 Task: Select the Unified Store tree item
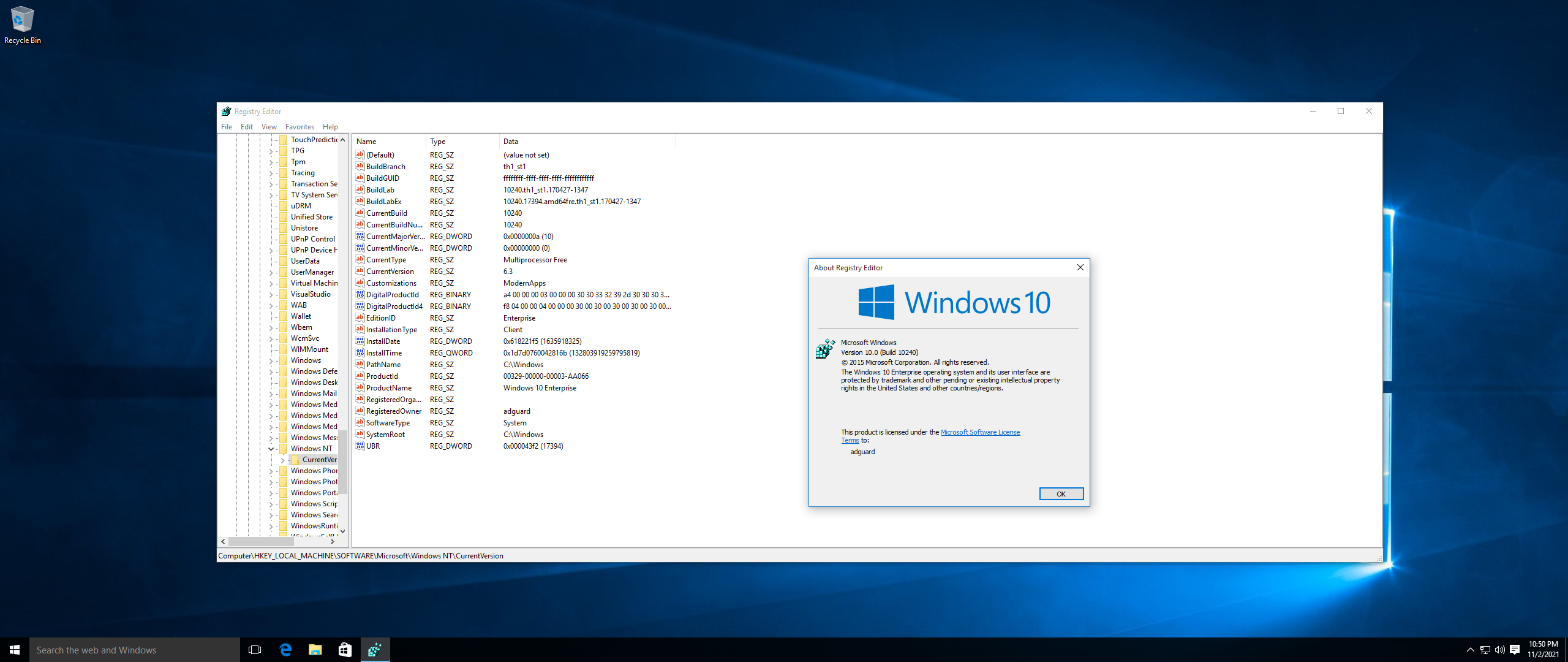312,217
